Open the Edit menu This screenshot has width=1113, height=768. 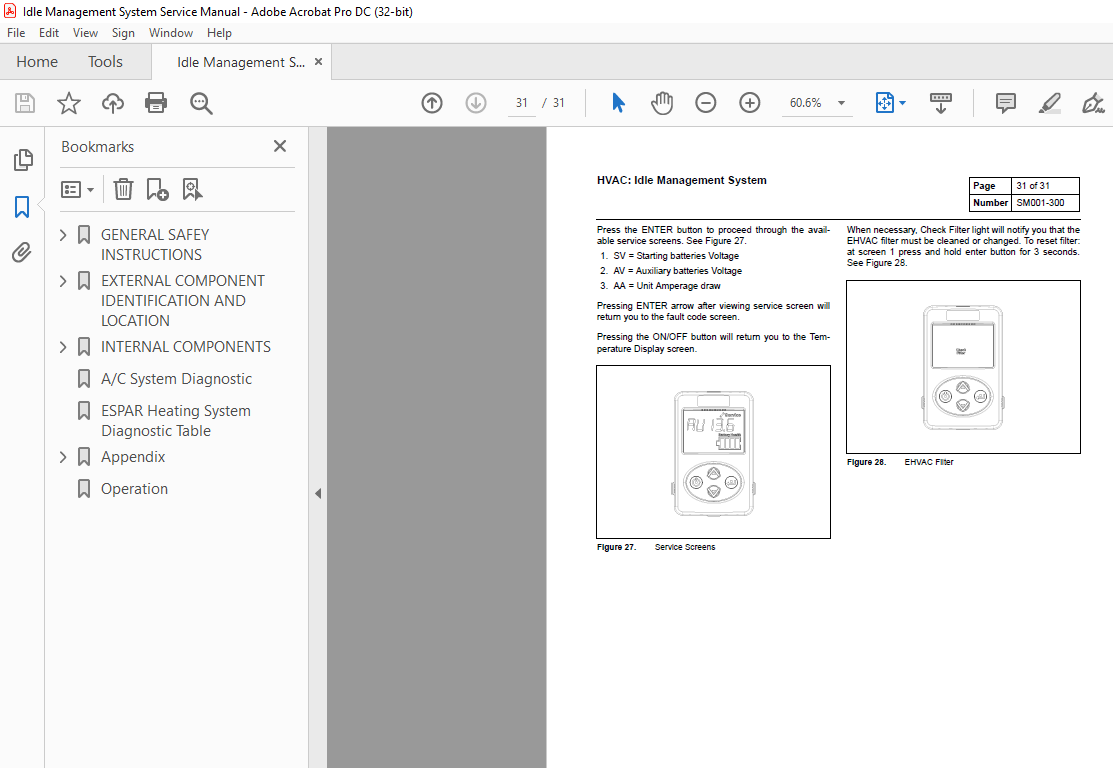tap(49, 33)
